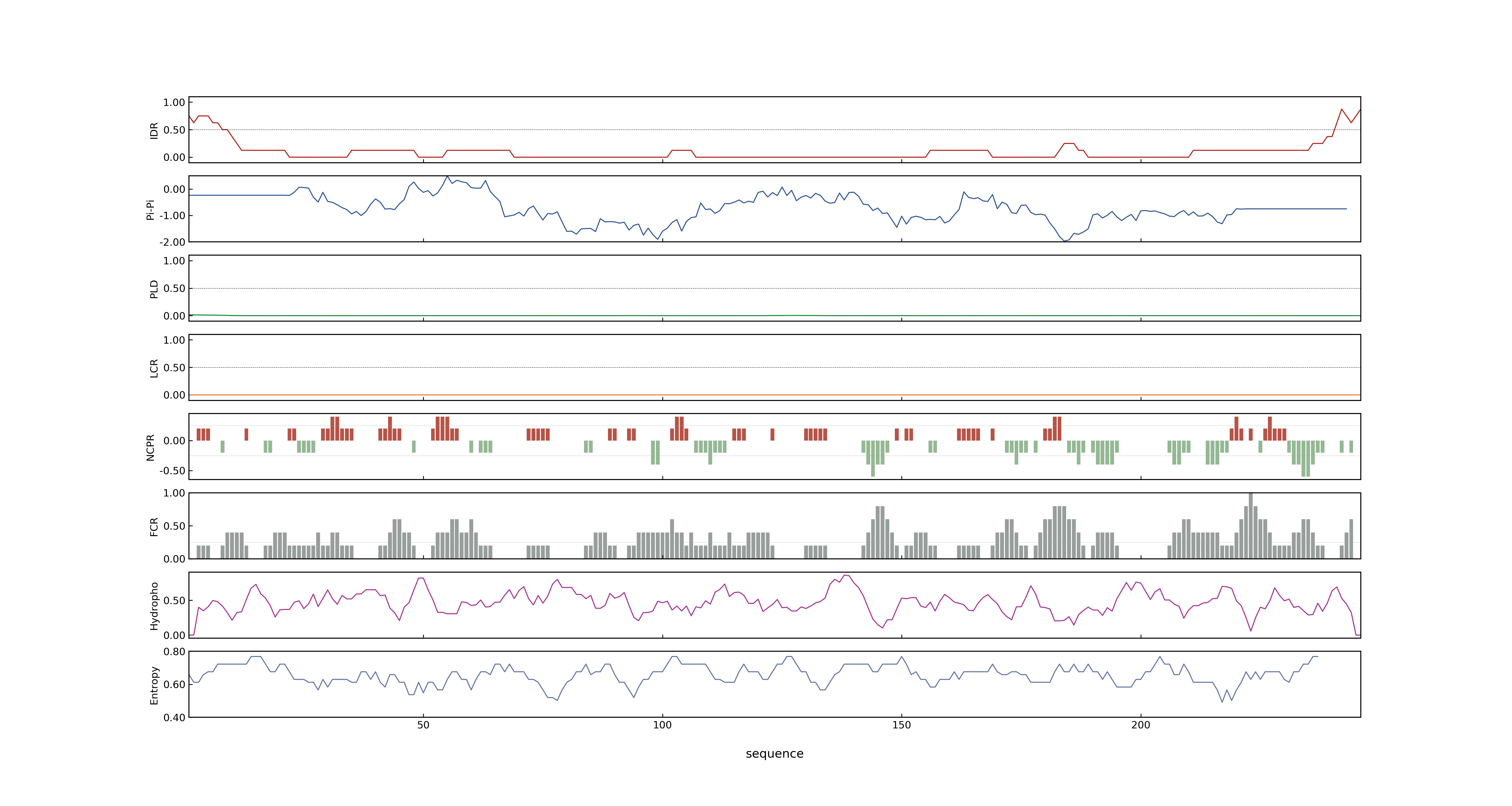
Task: Click the 0.50 tick on PLD axis
Action: [174, 288]
